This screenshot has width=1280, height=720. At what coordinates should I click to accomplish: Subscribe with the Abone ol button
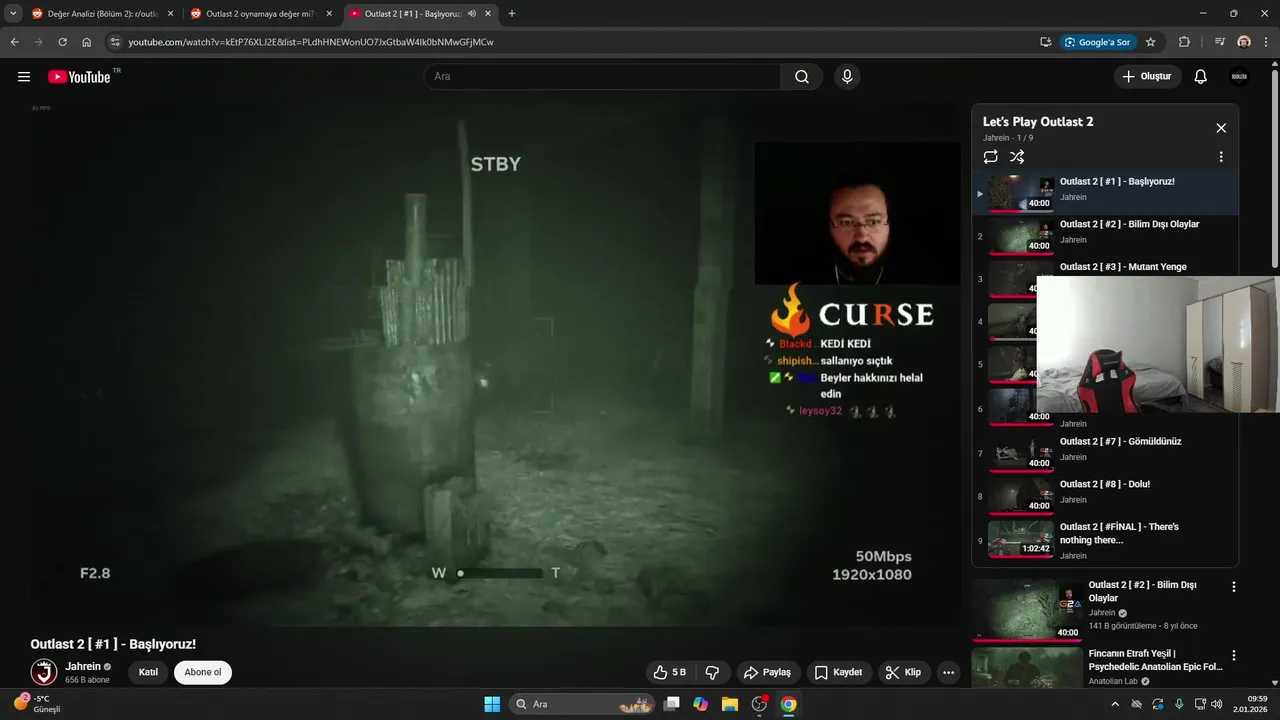tap(203, 672)
